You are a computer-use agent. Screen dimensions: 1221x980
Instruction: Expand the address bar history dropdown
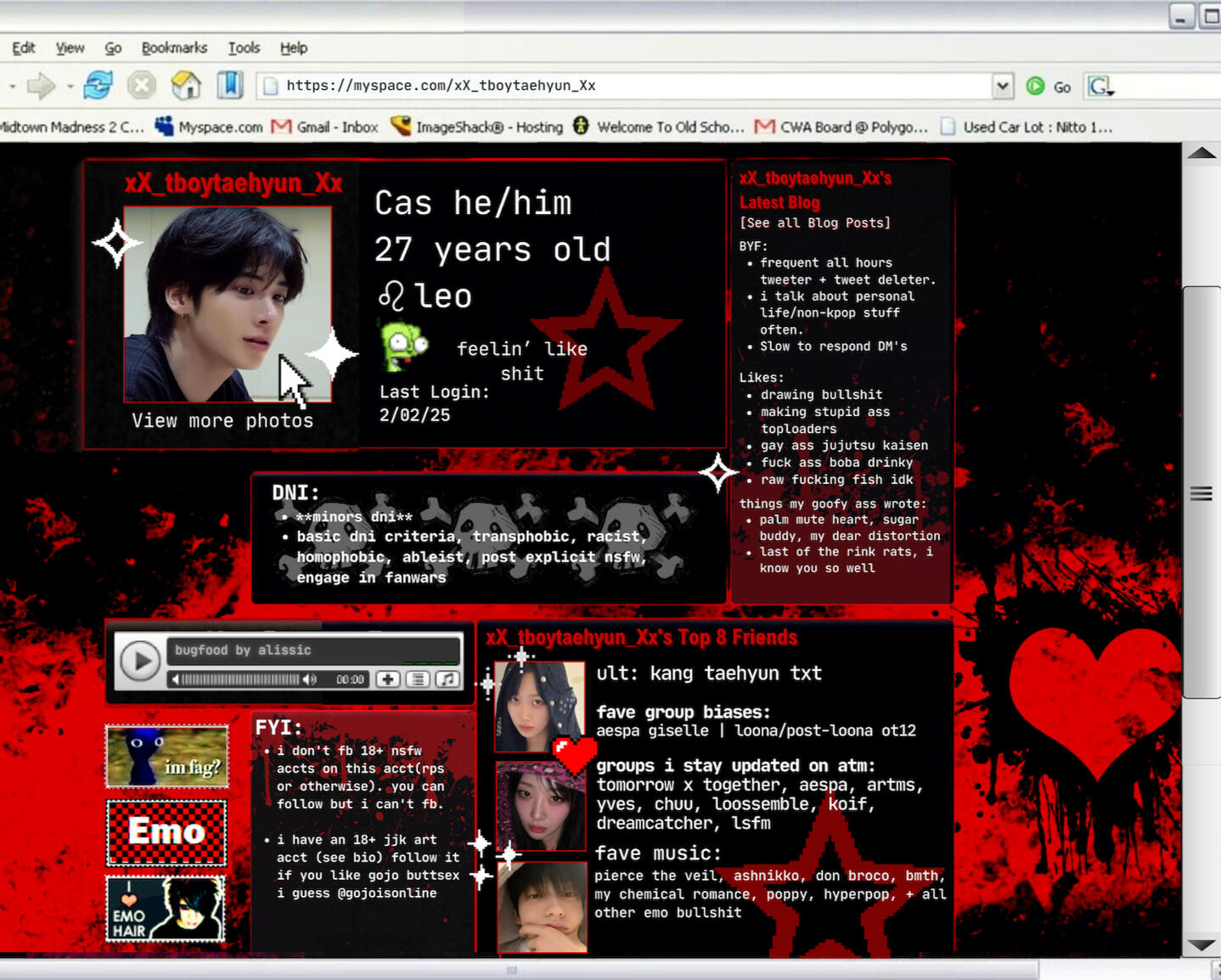(x=1003, y=86)
